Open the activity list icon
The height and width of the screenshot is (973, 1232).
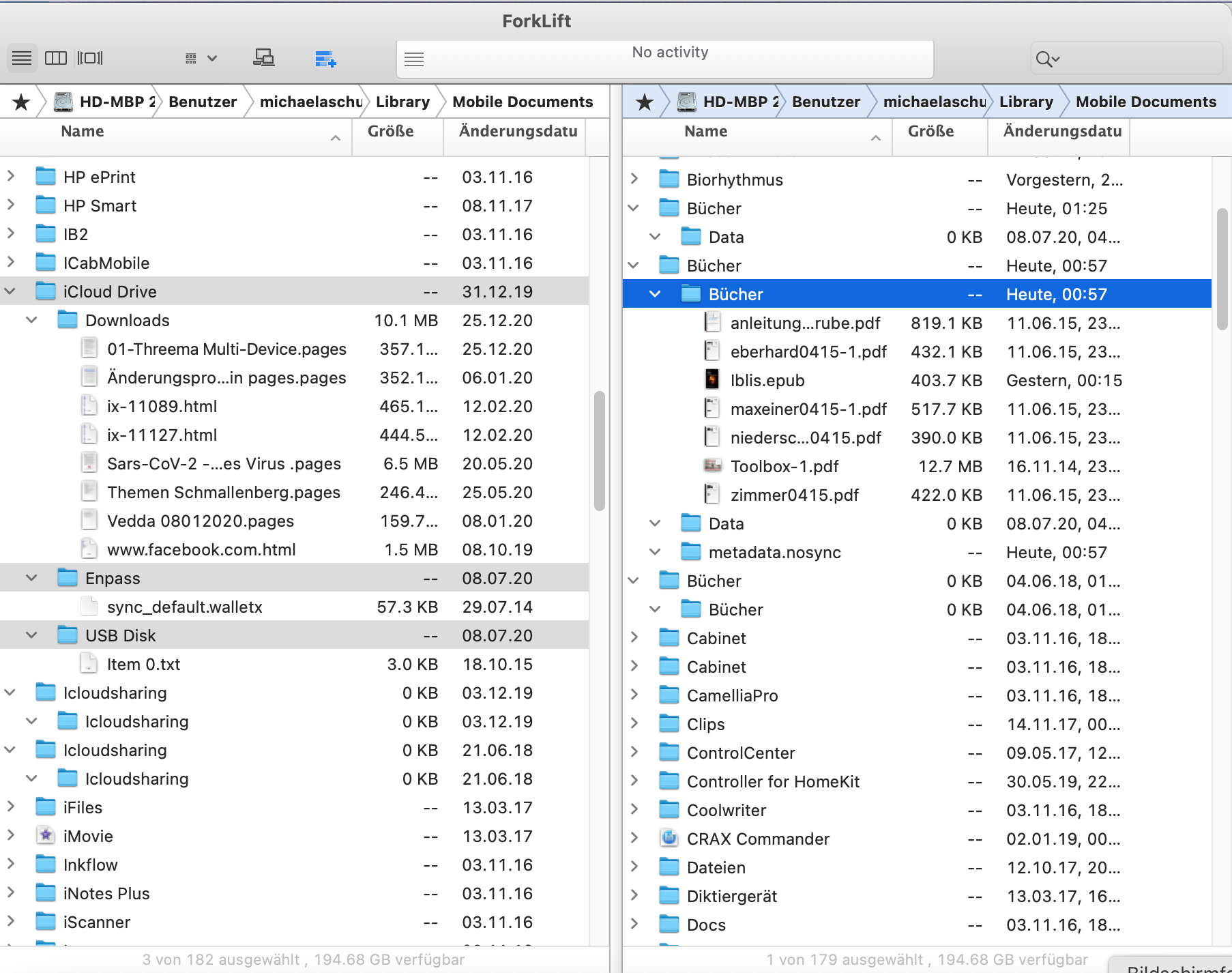click(x=414, y=60)
